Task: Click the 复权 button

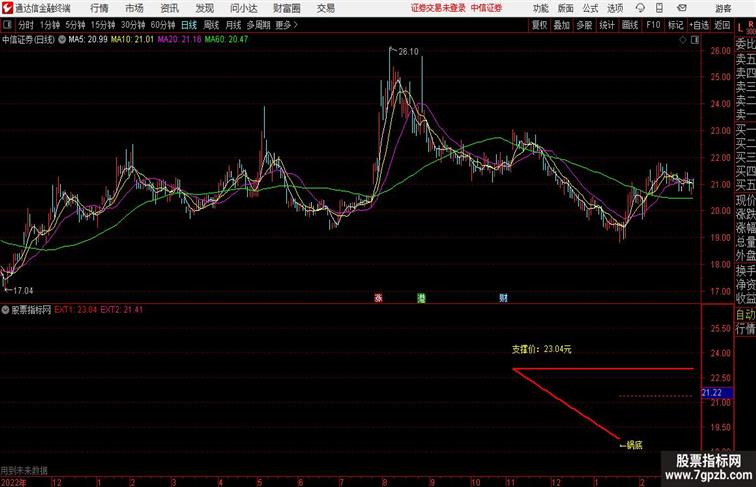Action: (539, 25)
